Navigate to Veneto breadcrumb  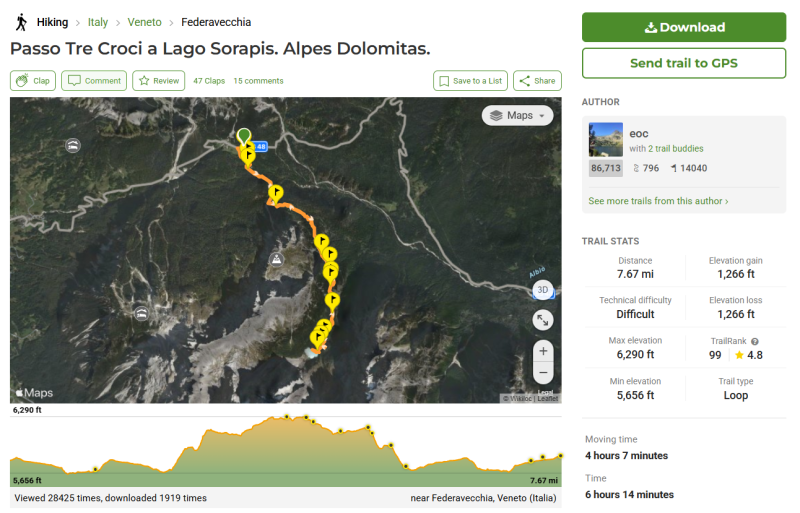tap(144, 22)
